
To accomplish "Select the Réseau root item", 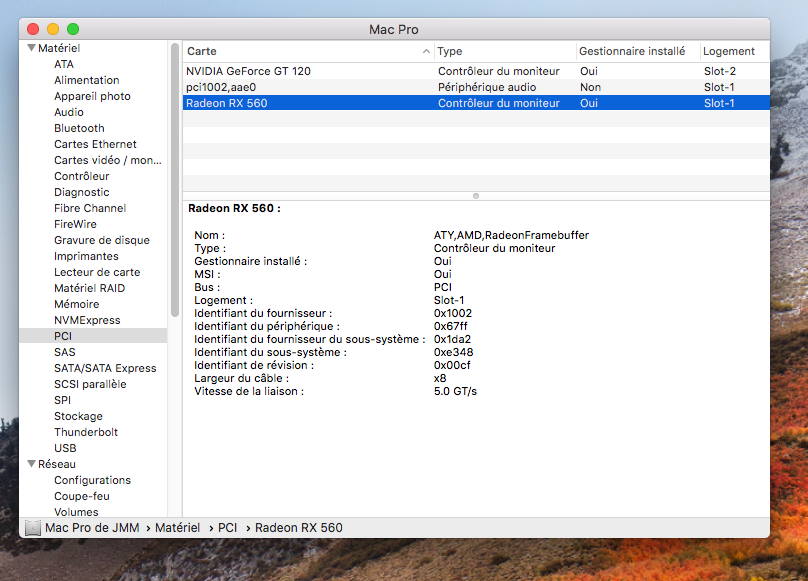I will pyautogui.click(x=57, y=464).
